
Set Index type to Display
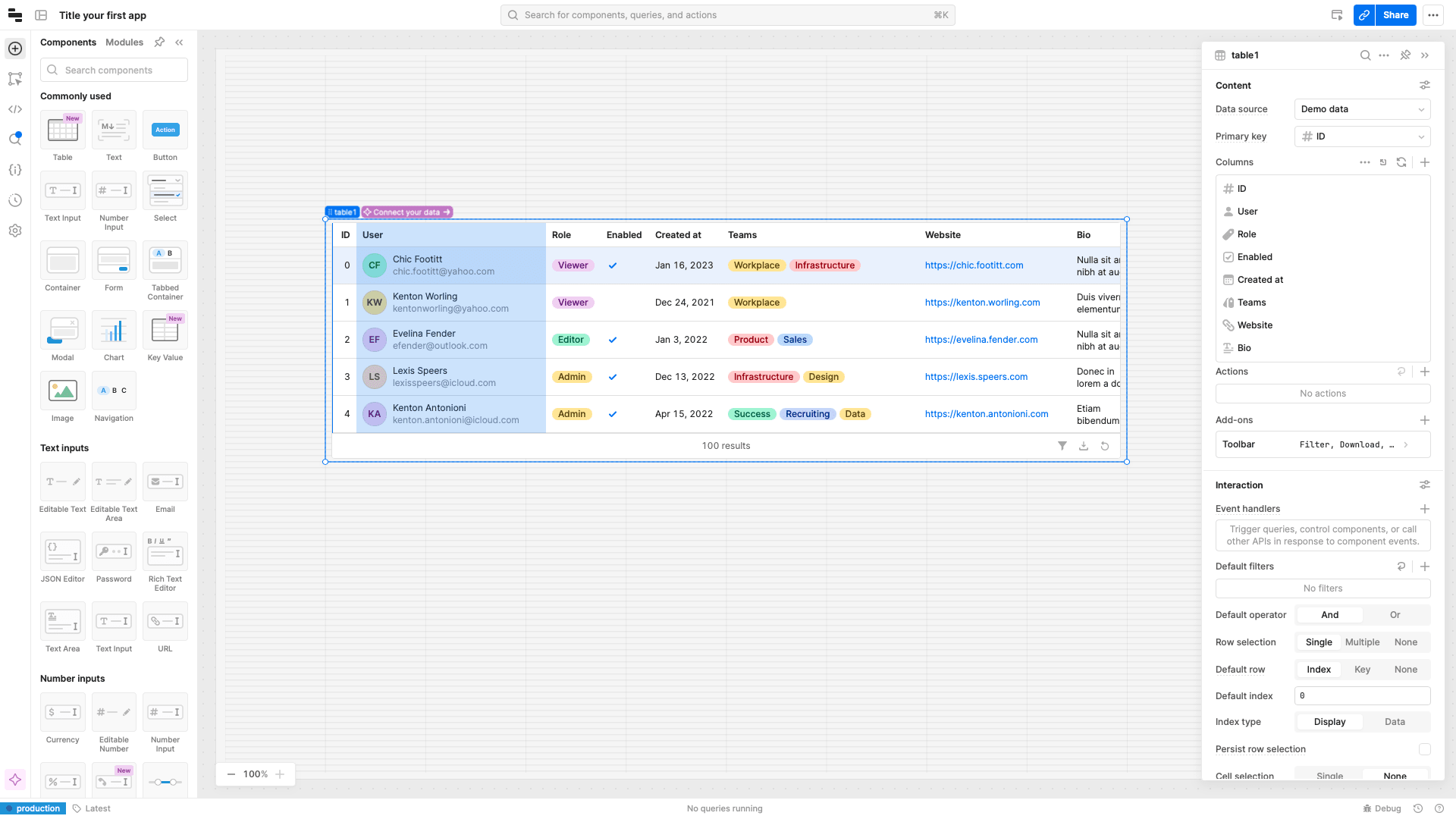click(x=1330, y=722)
